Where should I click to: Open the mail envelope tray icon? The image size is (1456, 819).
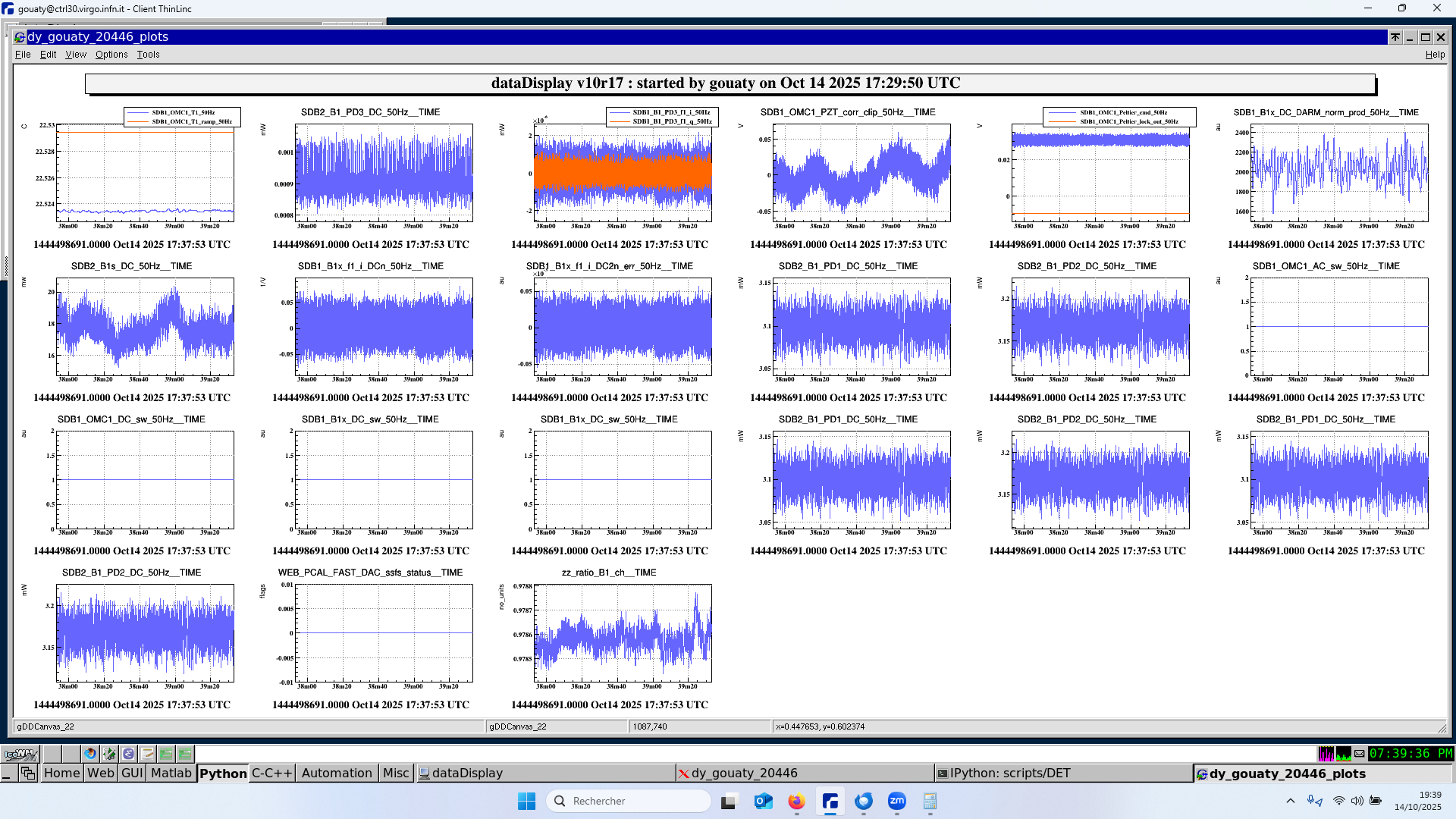[1359, 754]
